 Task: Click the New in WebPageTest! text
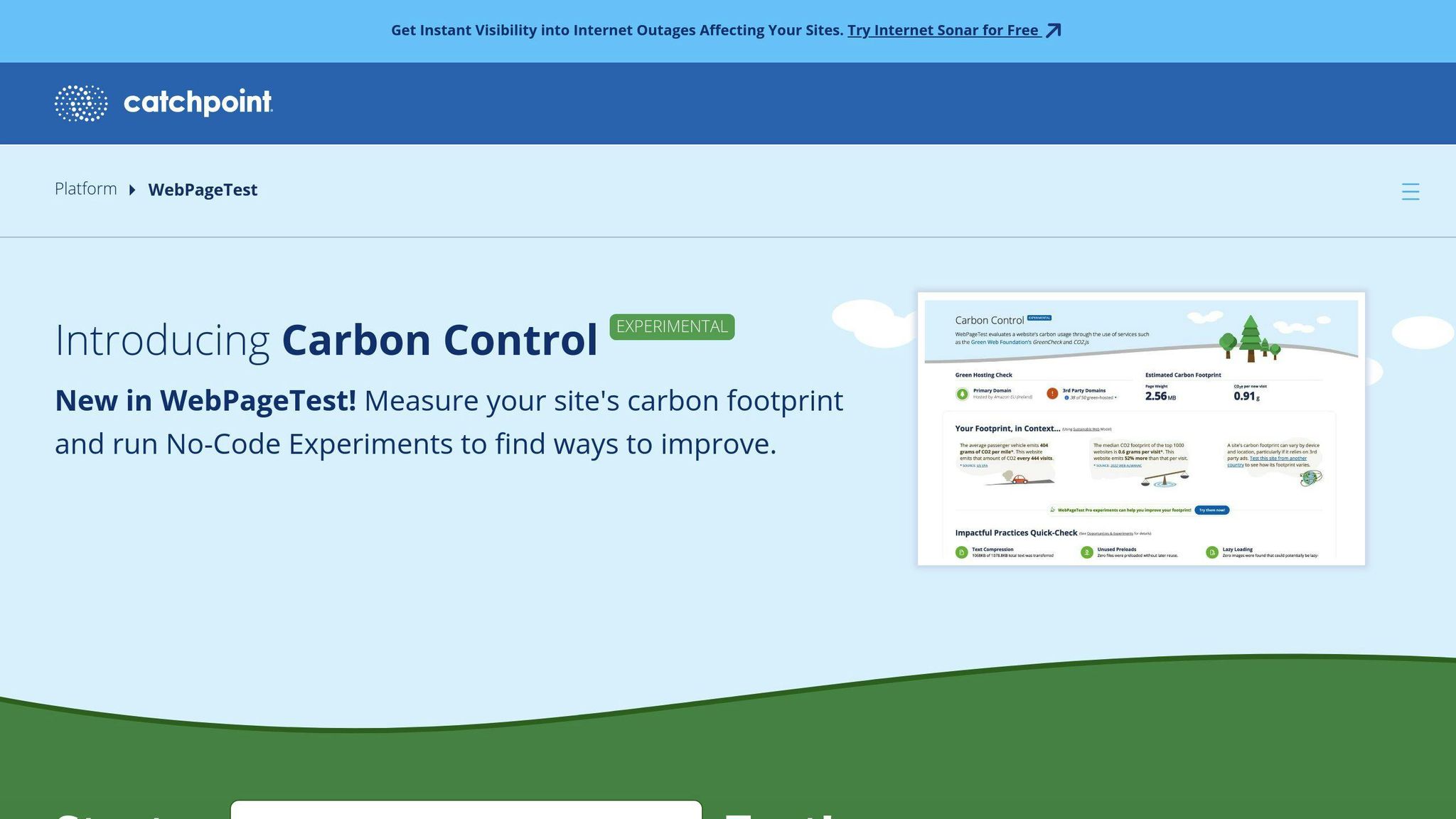coord(205,400)
